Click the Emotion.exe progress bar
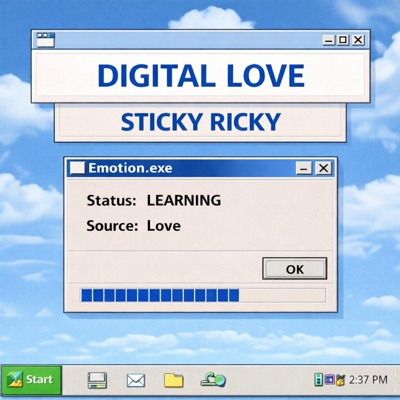 (203, 295)
